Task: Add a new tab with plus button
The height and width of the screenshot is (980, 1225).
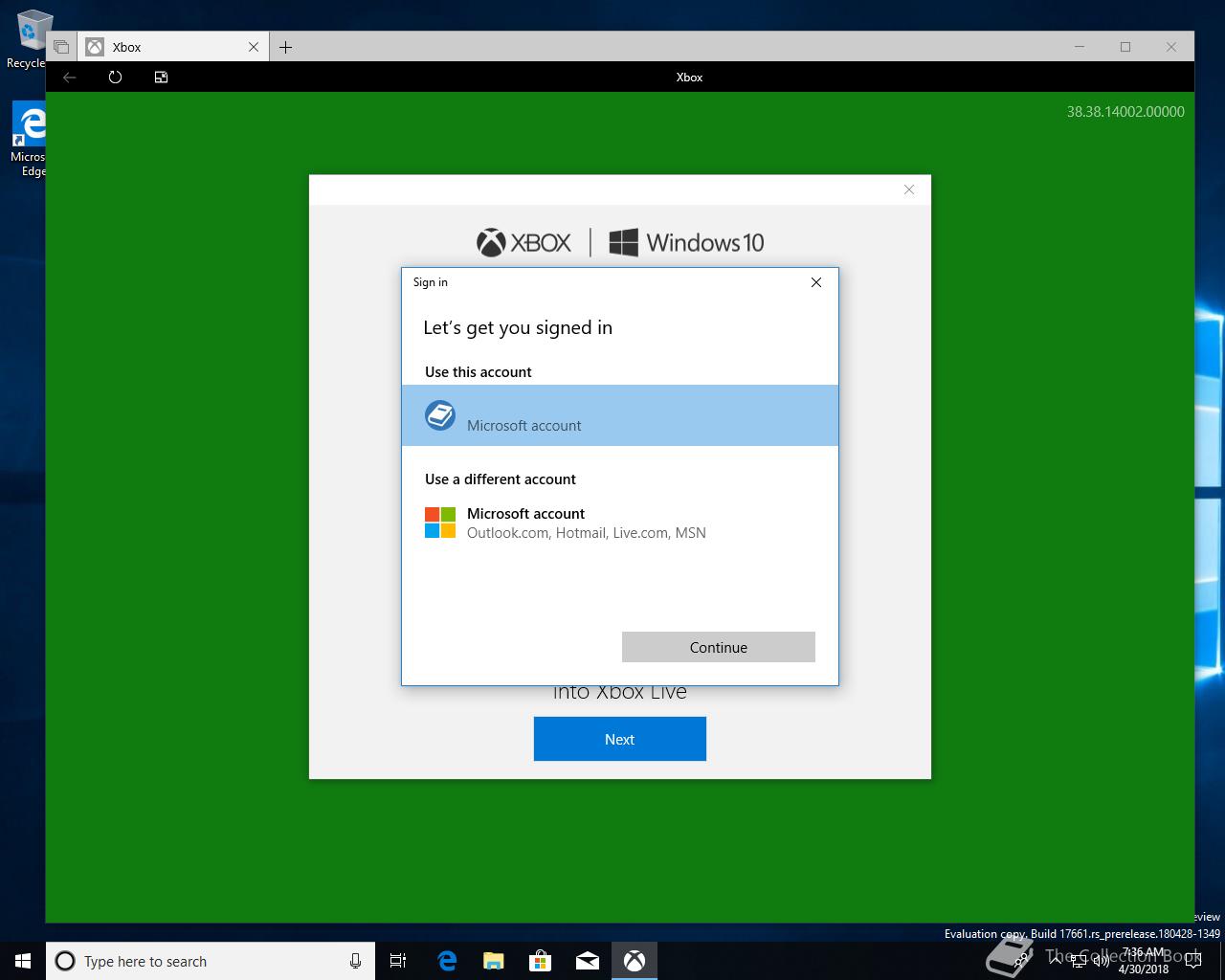Action: 285,47
